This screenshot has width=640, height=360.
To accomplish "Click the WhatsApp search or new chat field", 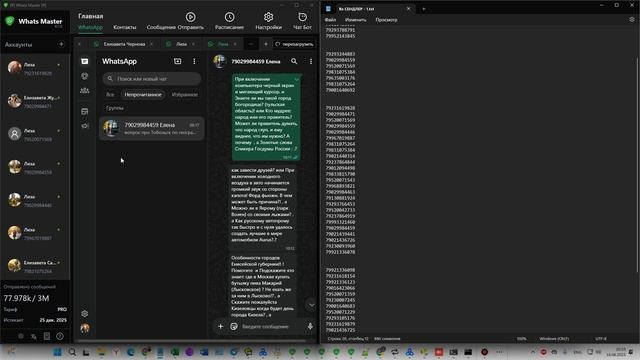I will 151,78.
